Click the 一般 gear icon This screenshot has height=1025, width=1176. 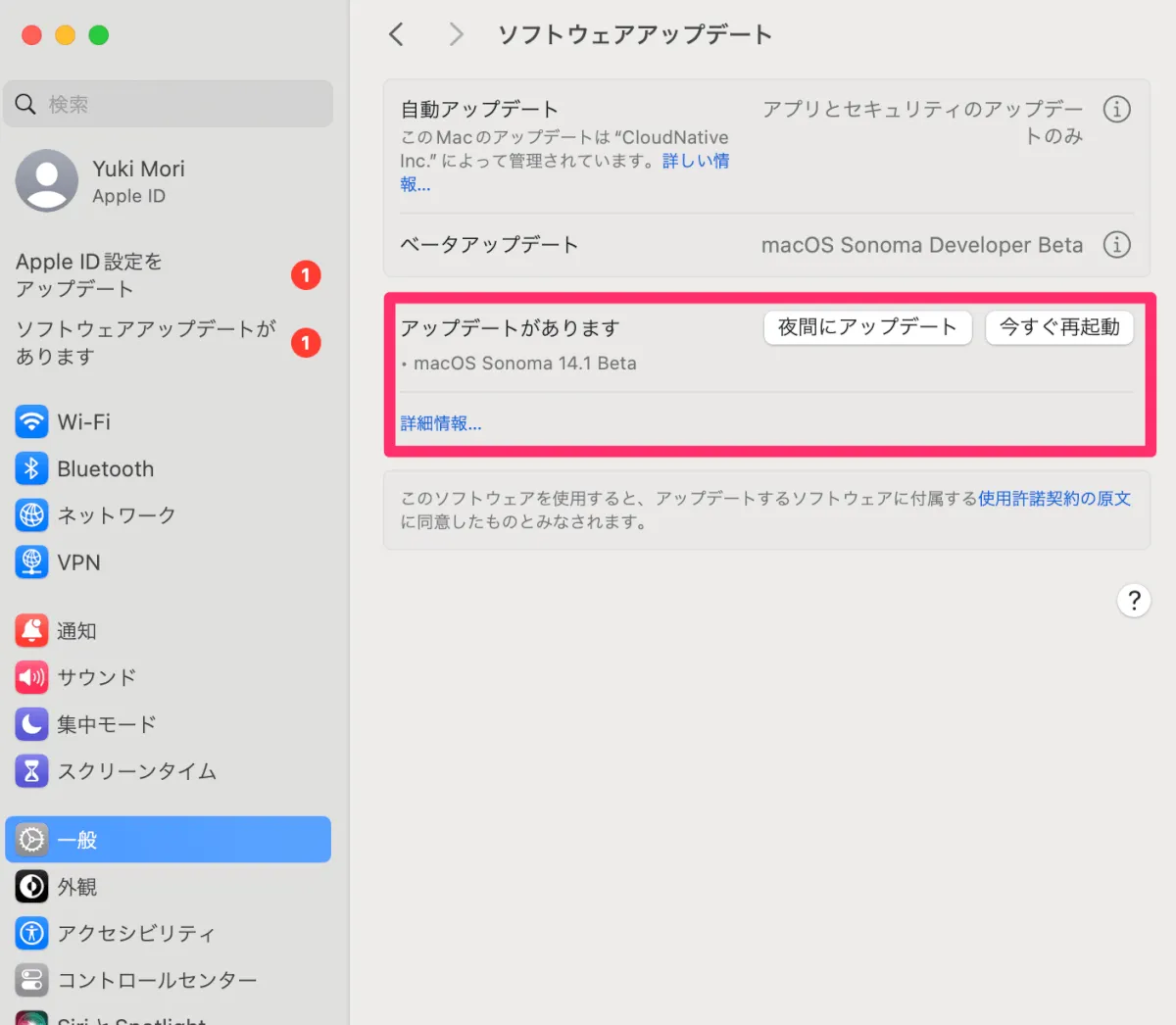coord(31,840)
